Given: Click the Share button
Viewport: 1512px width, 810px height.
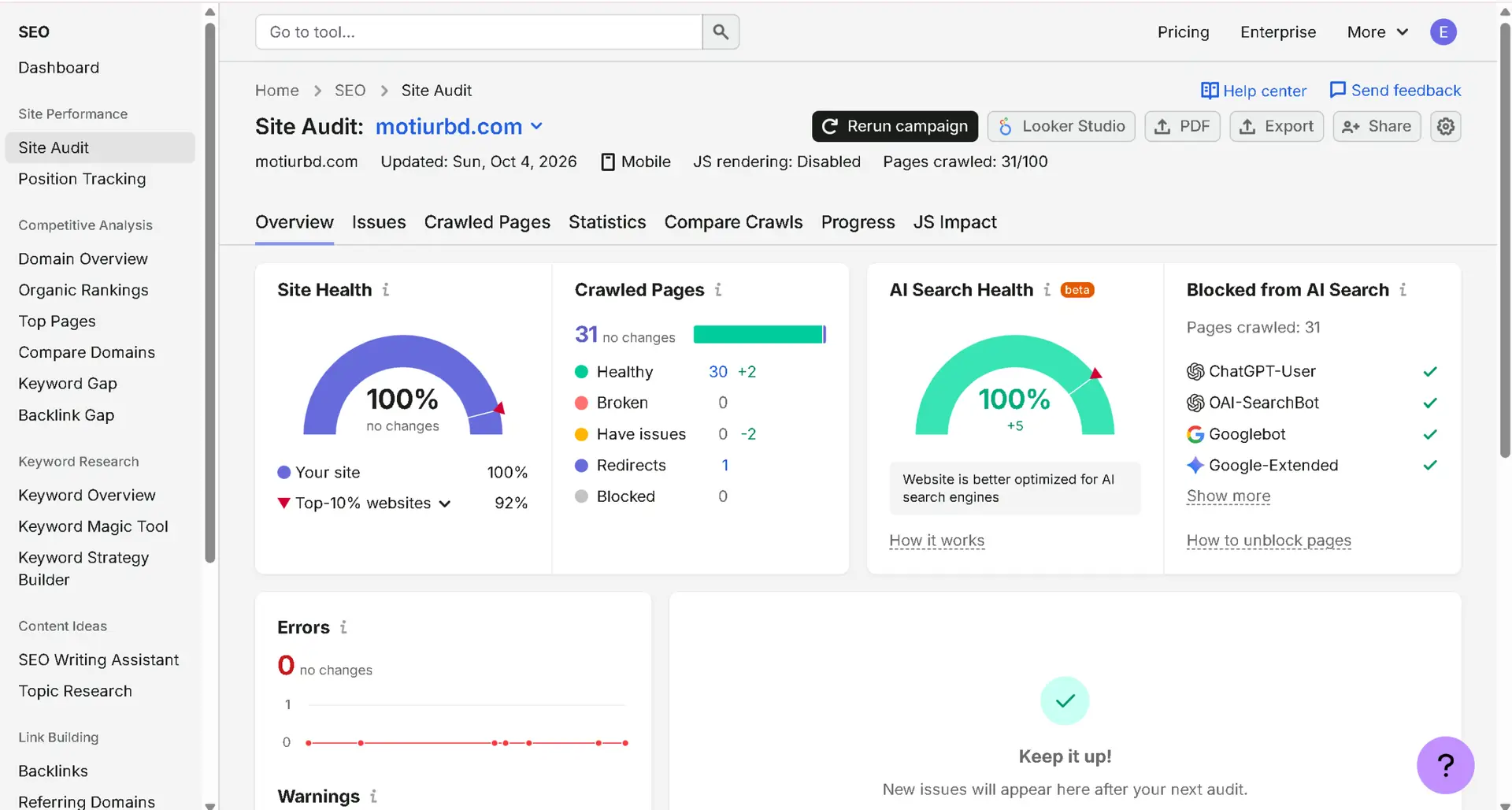Looking at the screenshot, I should click(1377, 126).
